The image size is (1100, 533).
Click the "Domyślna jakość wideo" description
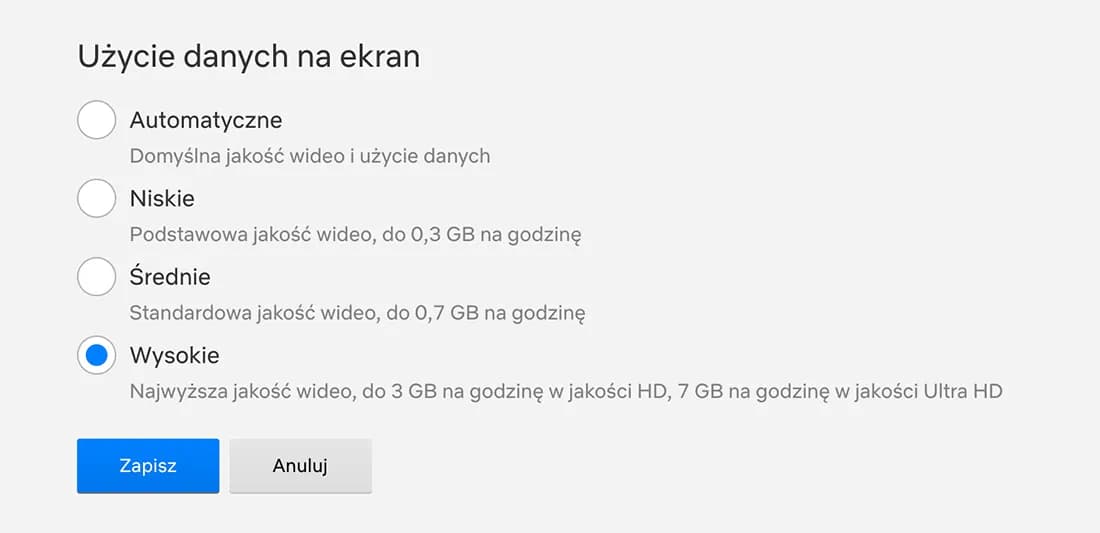(310, 156)
